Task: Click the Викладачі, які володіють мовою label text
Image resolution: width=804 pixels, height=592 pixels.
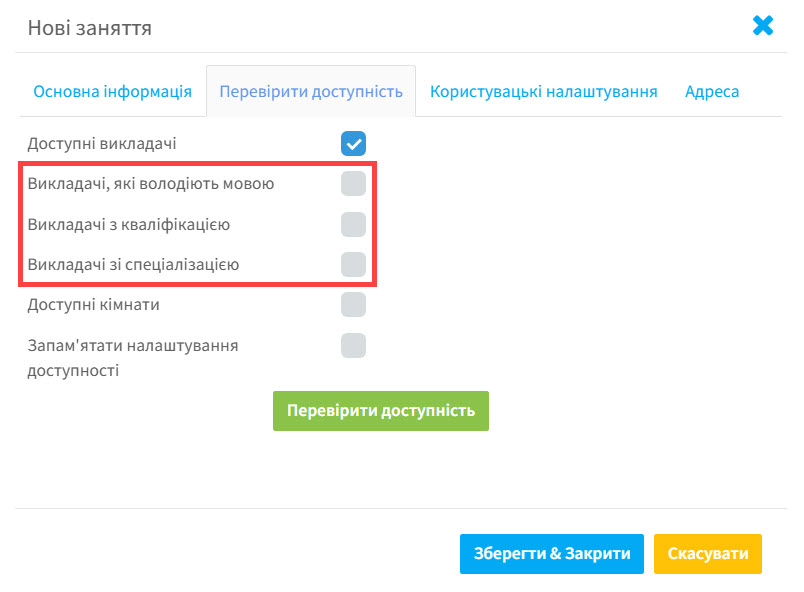Action: (x=151, y=184)
